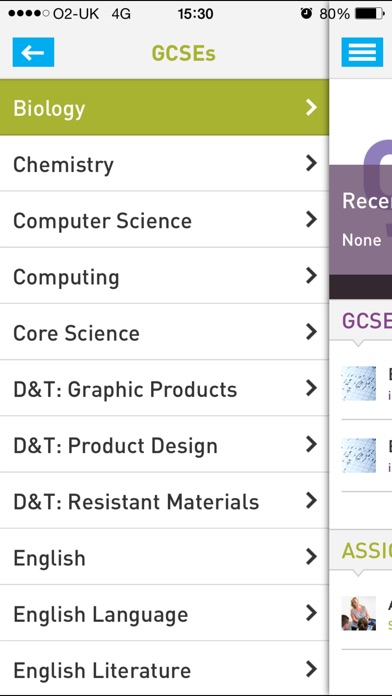Tap the blue back arrow button
Viewport: 392px width, 696px height.
[33, 52]
